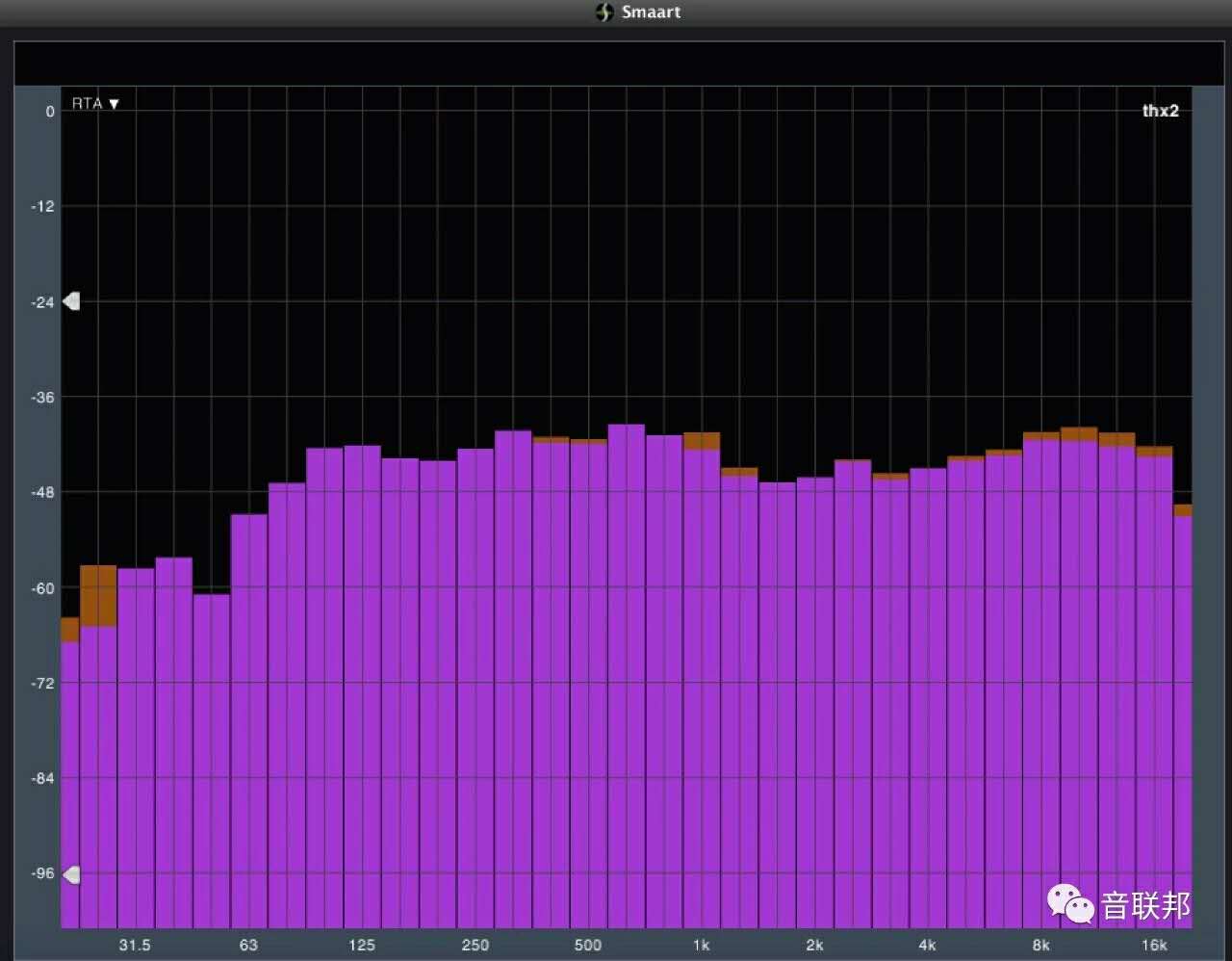Click the black banner strip above the graph

(x=616, y=64)
